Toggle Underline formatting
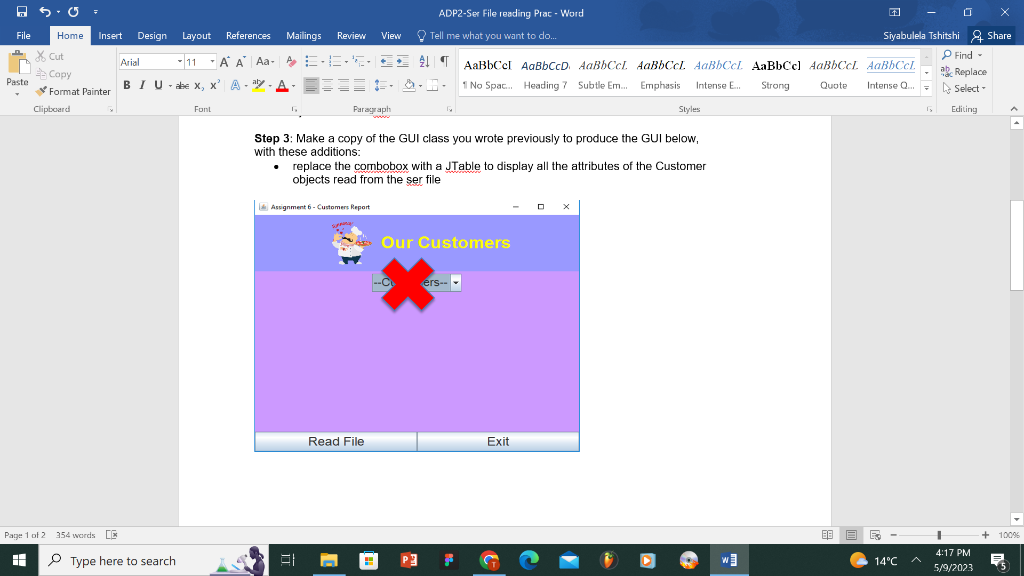This screenshot has height=576, width=1024. [x=158, y=86]
